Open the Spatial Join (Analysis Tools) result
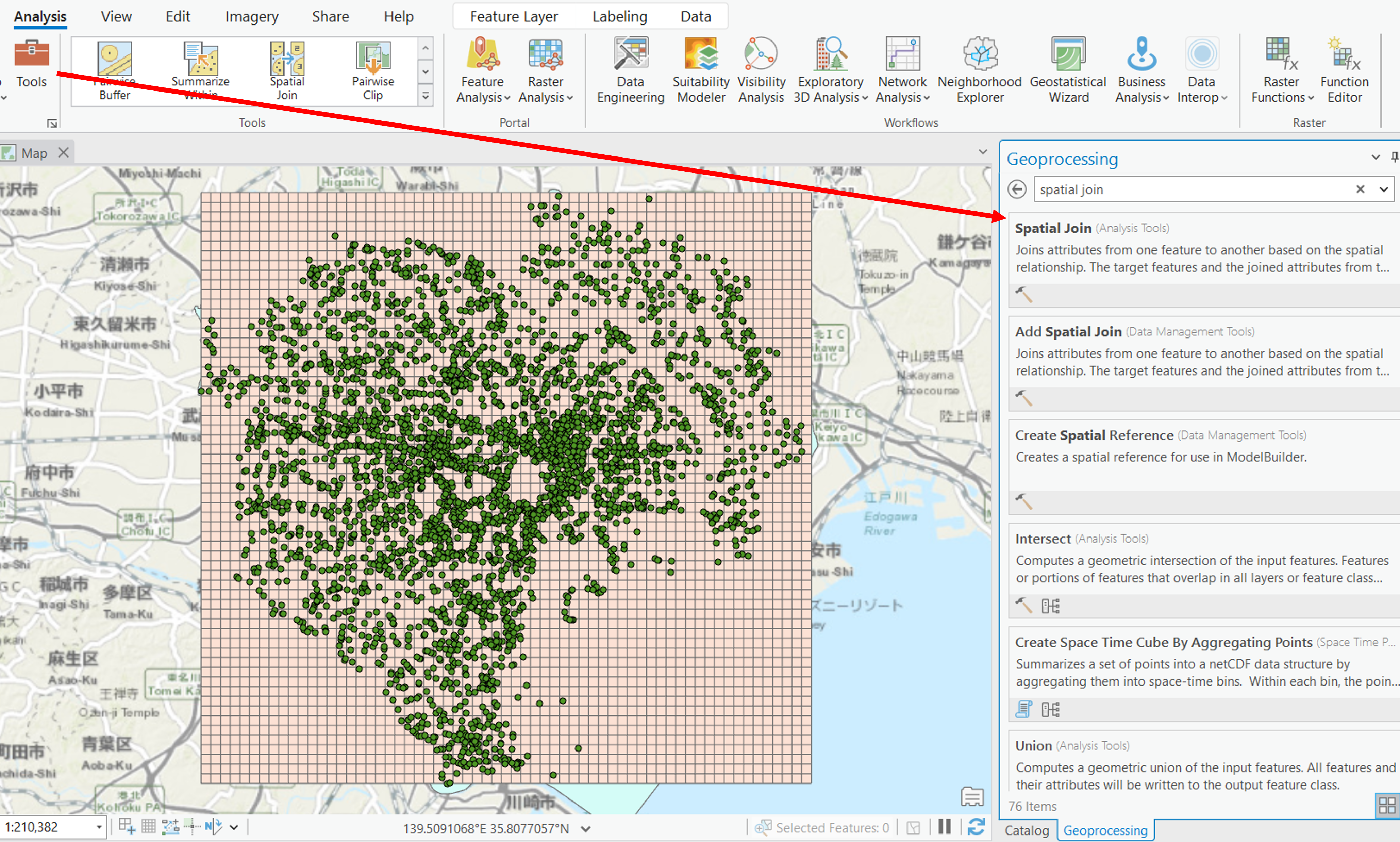The image size is (1400, 842). tap(1204, 261)
